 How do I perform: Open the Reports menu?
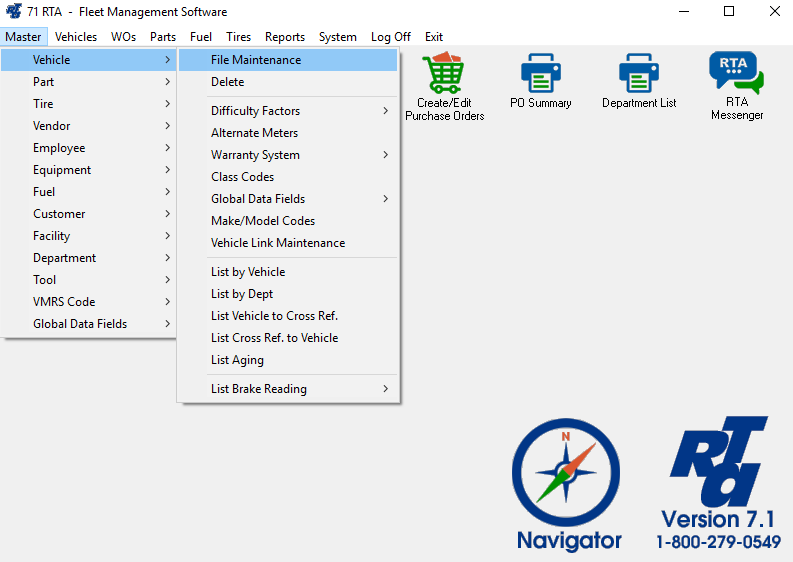pyautogui.click(x=285, y=37)
